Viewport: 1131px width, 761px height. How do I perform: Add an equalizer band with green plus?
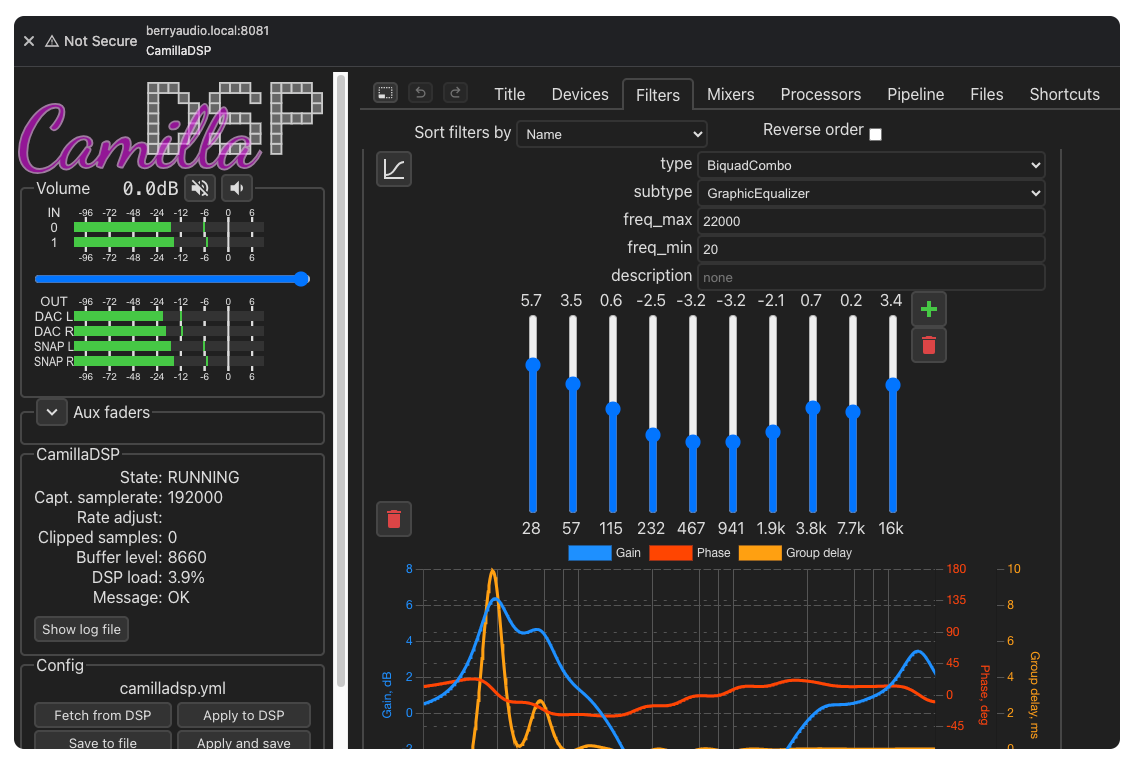[929, 309]
